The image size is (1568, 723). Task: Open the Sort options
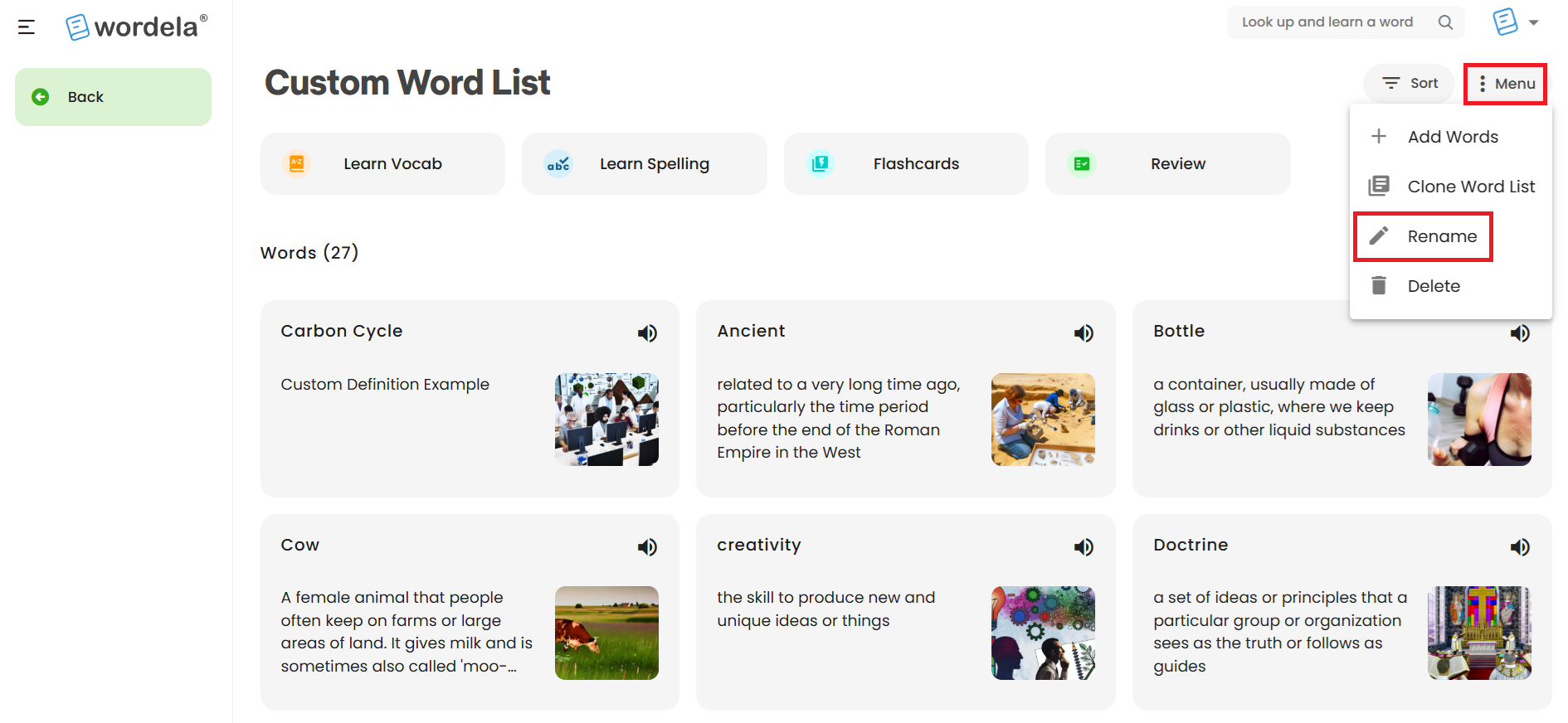tap(1410, 83)
